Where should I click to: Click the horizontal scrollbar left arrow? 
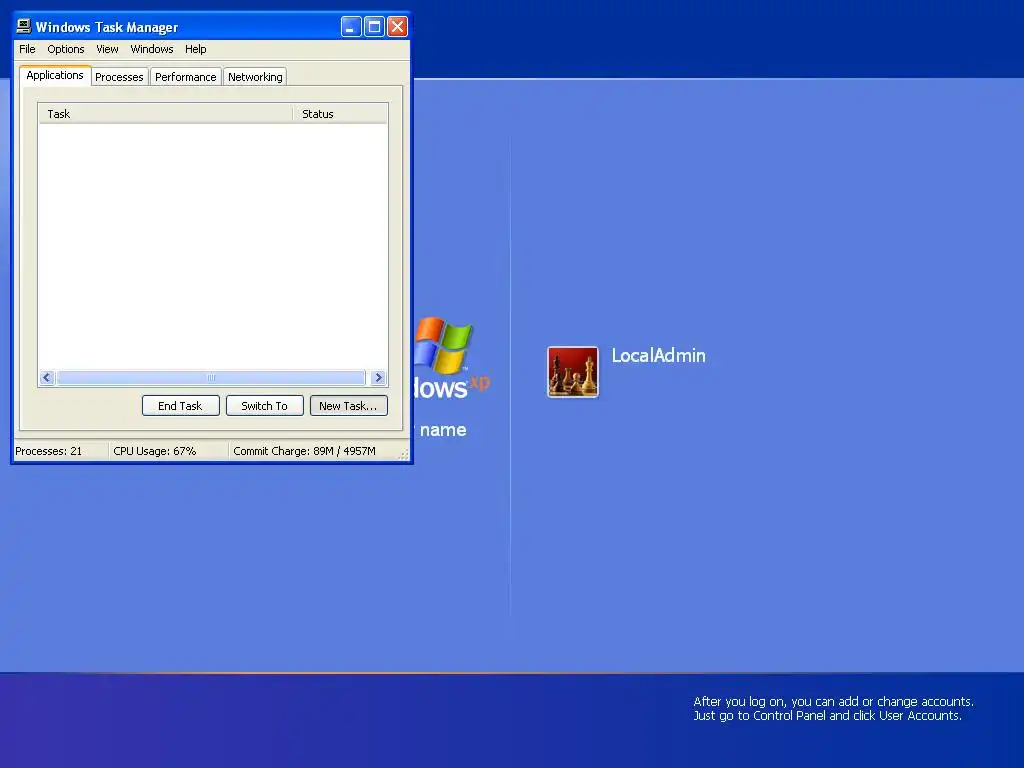click(x=47, y=377)
